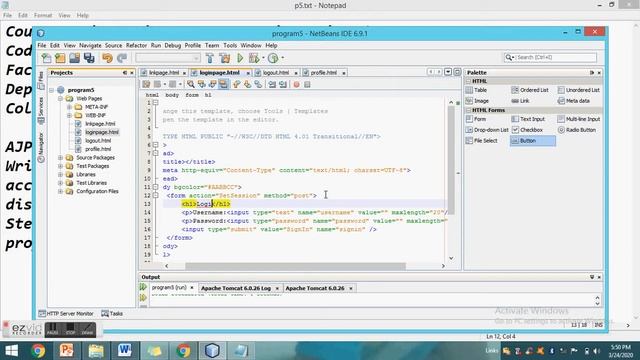Open the Navigate menu
The image size is (640, 360).
[90, 45]
